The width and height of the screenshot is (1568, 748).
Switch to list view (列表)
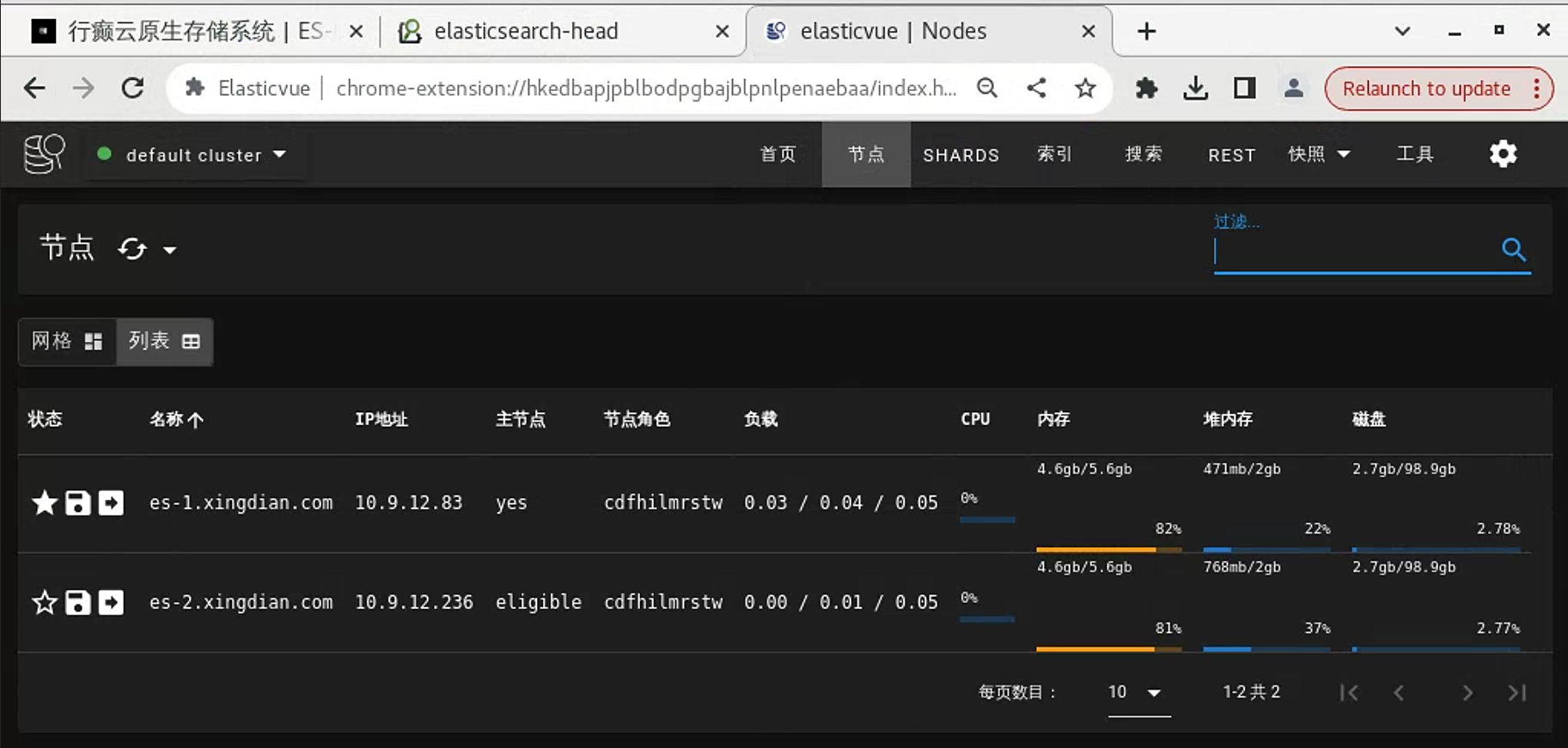click(164, 341)
